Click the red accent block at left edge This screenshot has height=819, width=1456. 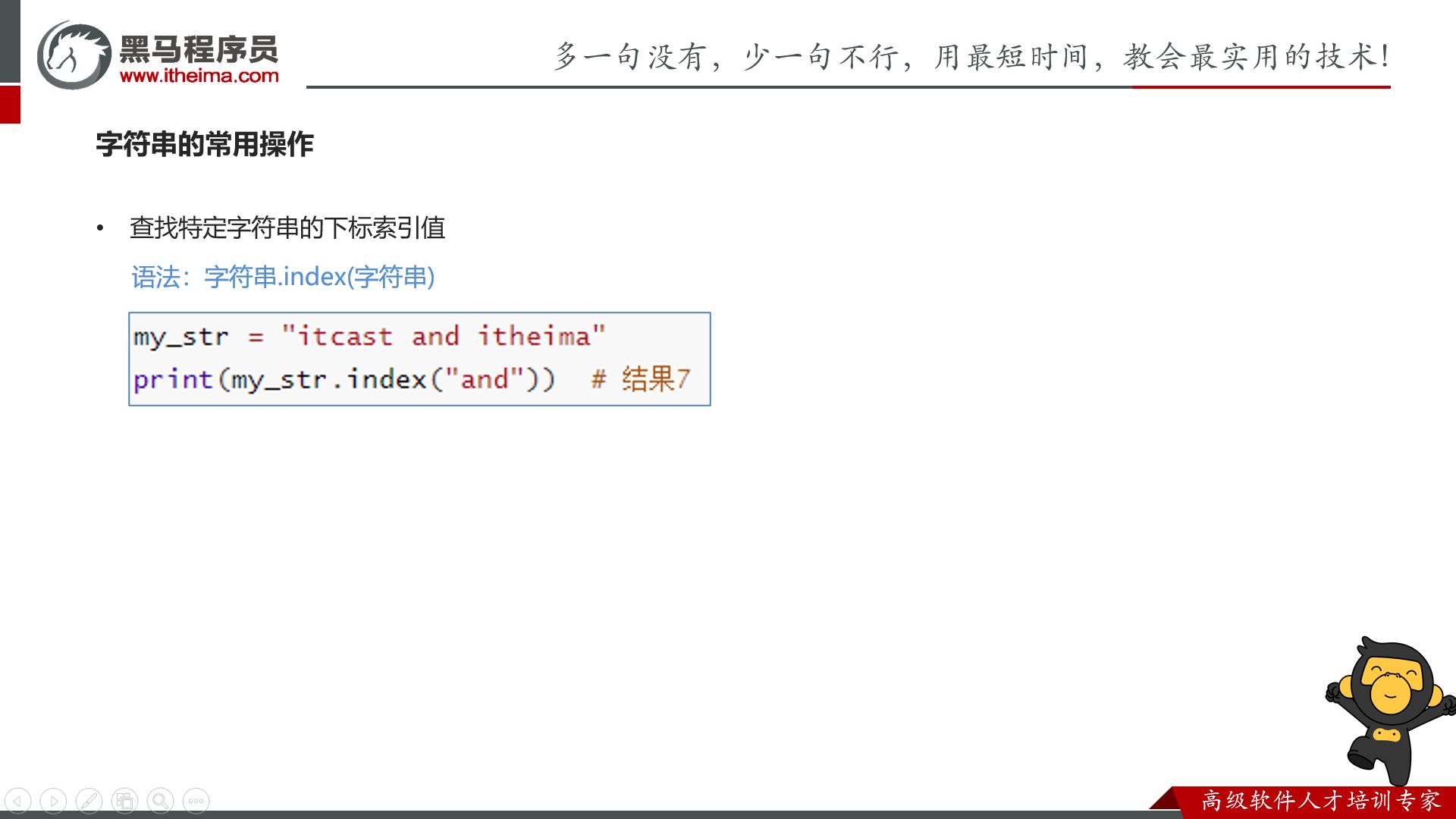[10, 104]
